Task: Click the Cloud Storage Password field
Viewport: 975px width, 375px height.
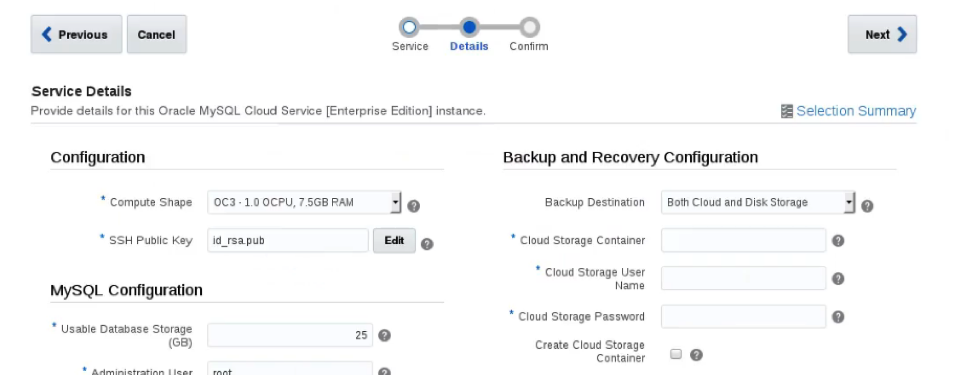Action: point(744,317)
